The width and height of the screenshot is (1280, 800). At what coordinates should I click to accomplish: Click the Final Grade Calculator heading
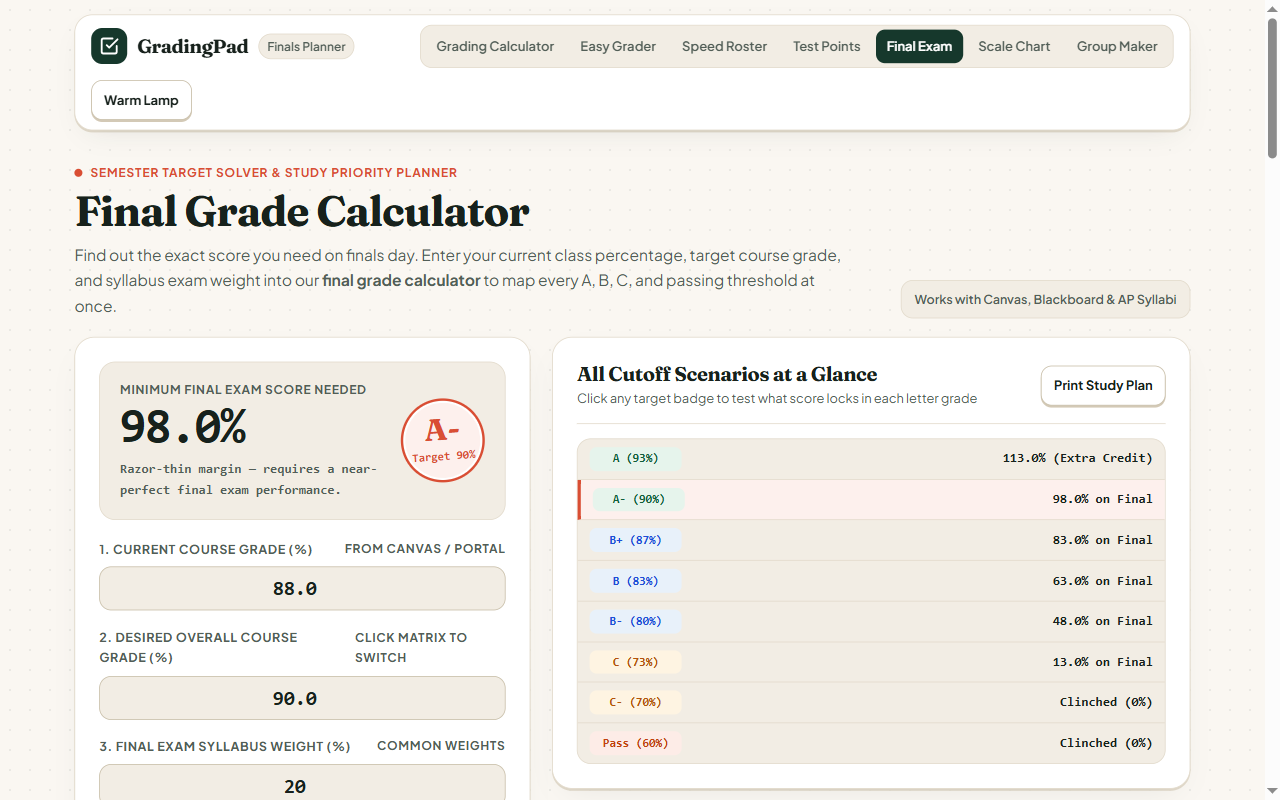click(302, 212)
